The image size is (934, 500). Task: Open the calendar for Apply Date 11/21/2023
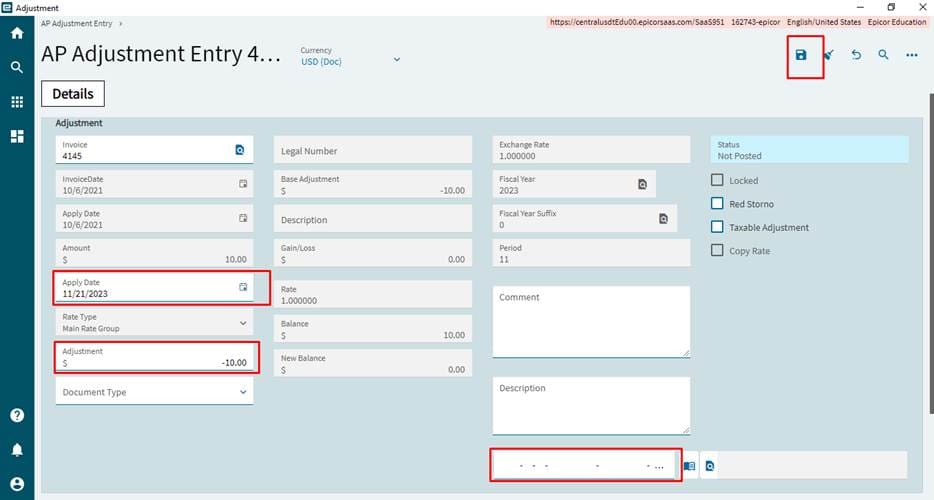tap(243, 287)
